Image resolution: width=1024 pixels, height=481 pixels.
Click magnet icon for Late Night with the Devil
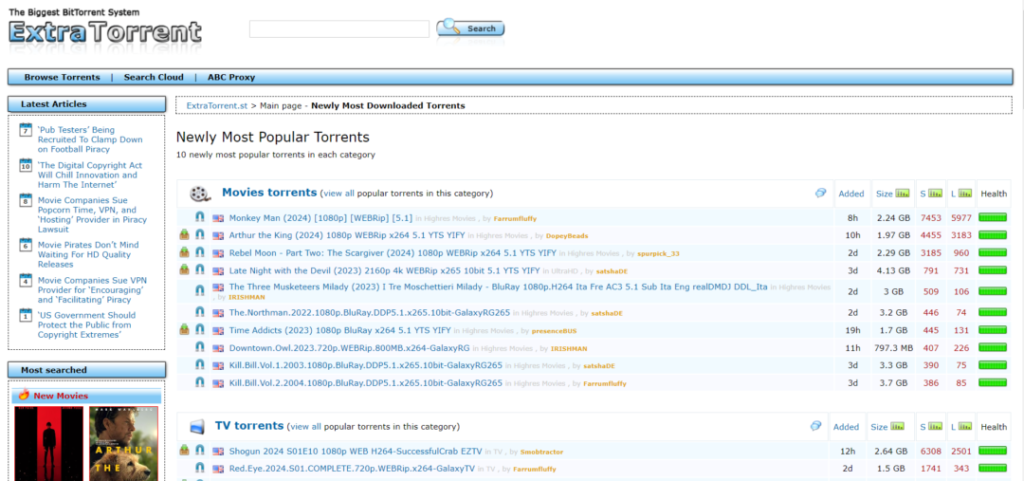coord(200,270)
